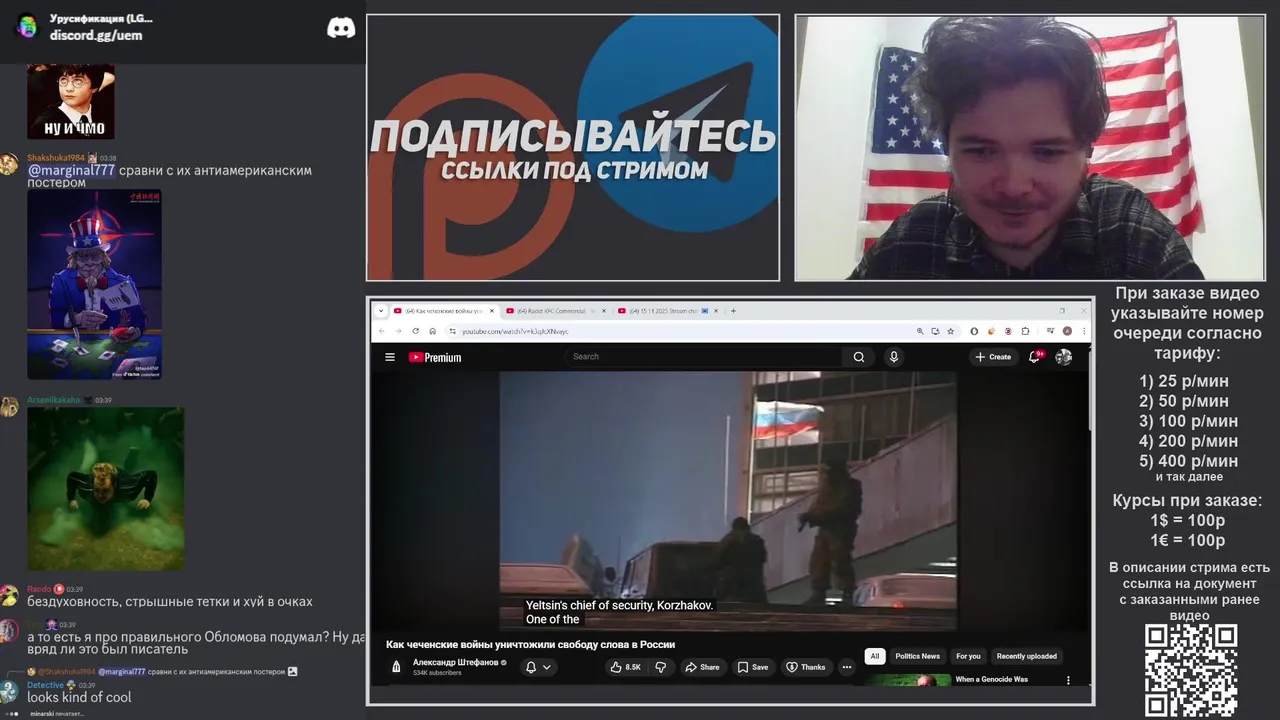The height and width of the screenshot is (720, 1280).
Task: Open the Александр Штефанов channel name link
Action: [456, 662]
